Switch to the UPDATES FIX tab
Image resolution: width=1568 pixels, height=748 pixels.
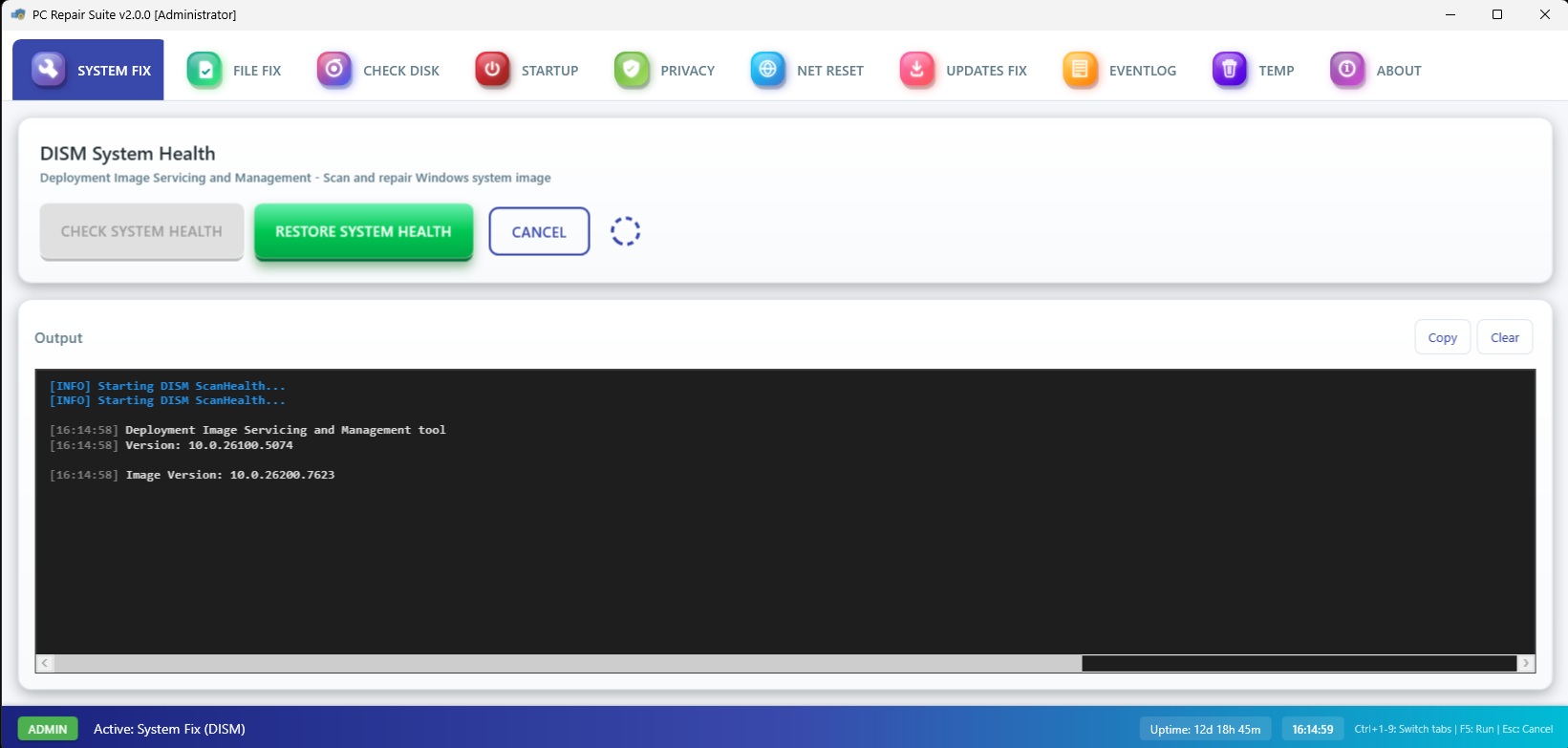click(986, 71)
